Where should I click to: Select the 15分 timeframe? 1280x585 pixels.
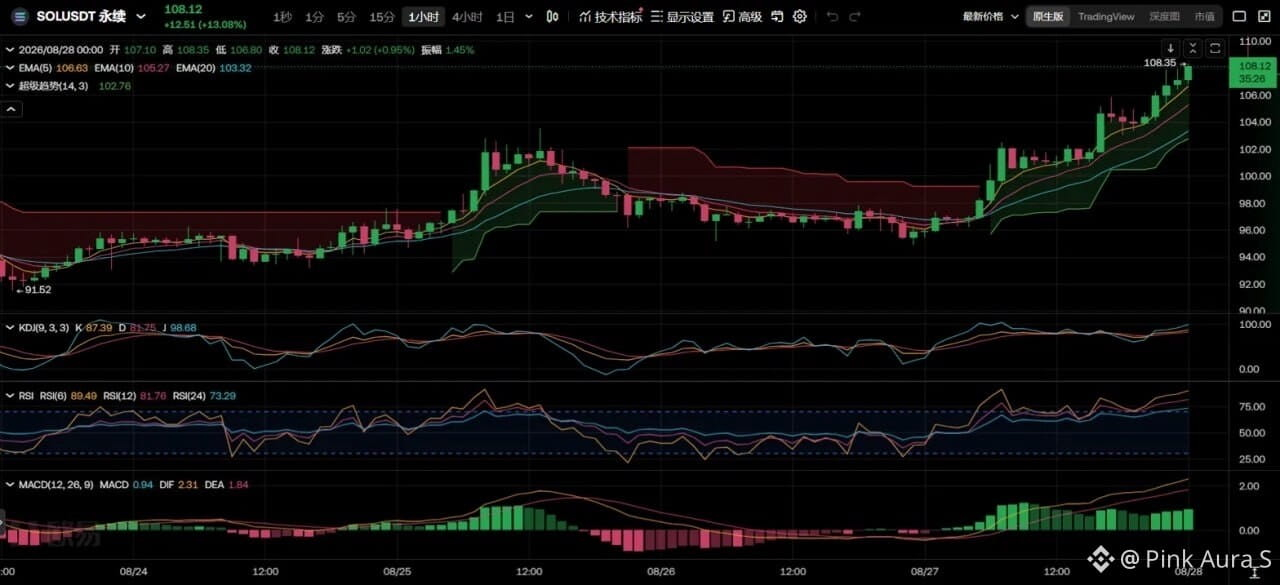click(382, 17)
